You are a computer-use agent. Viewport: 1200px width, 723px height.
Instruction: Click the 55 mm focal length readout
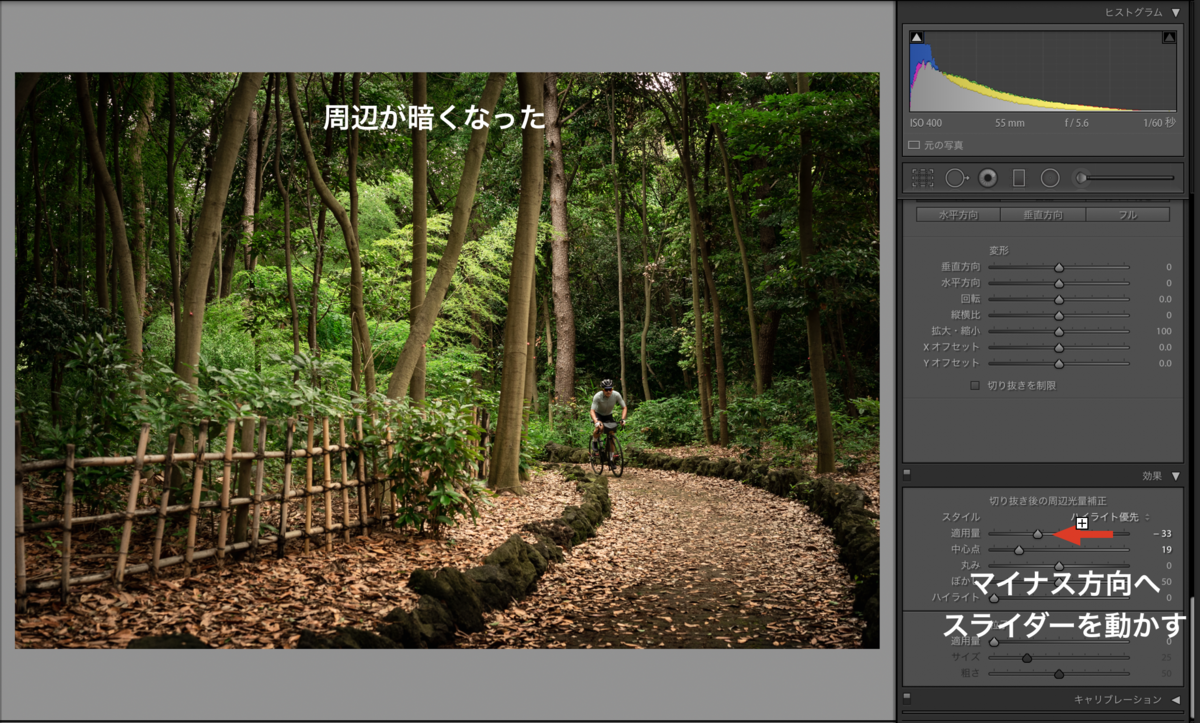point(1010,123)
